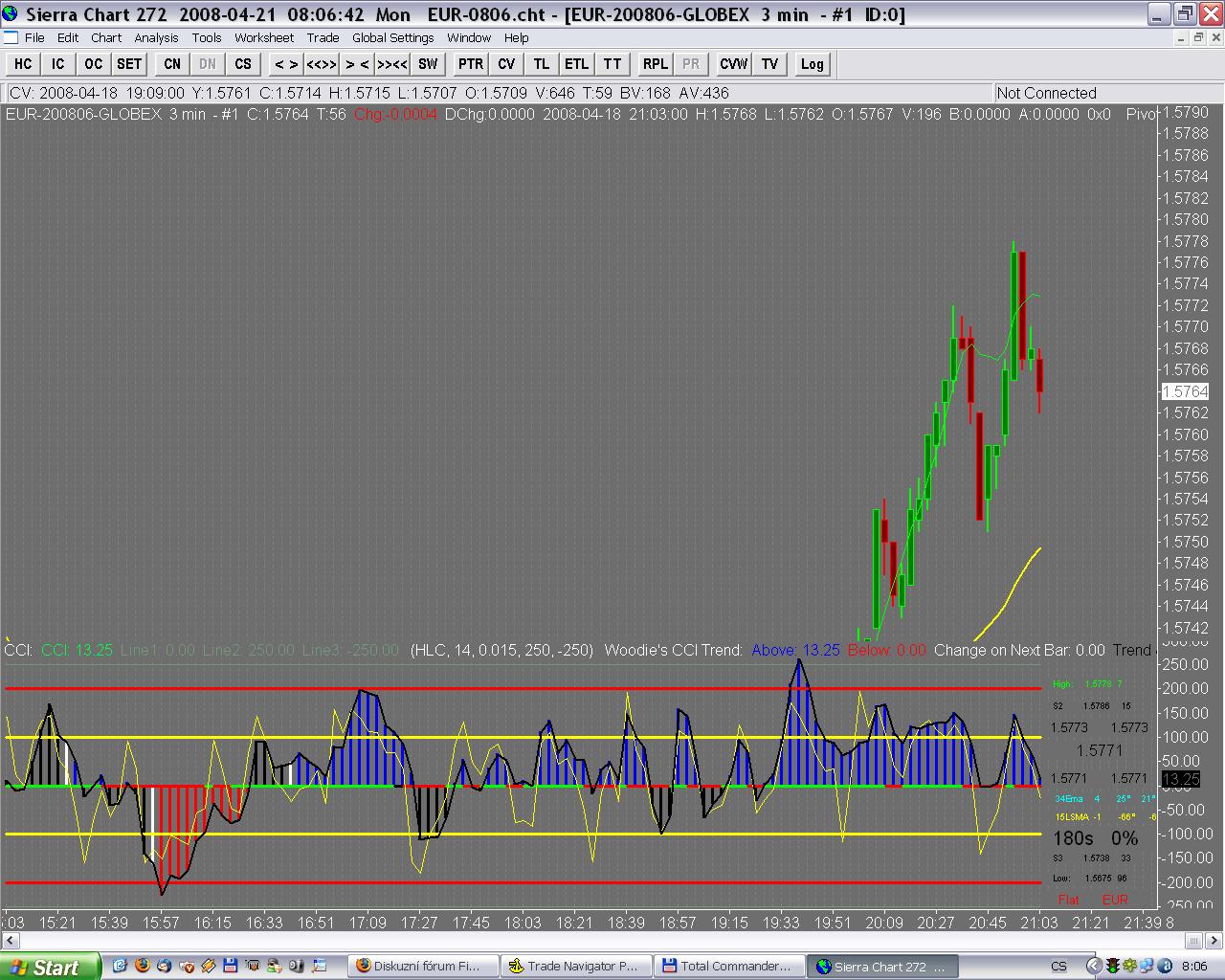Click the SW toolbar button

click(x=428, y=64)
